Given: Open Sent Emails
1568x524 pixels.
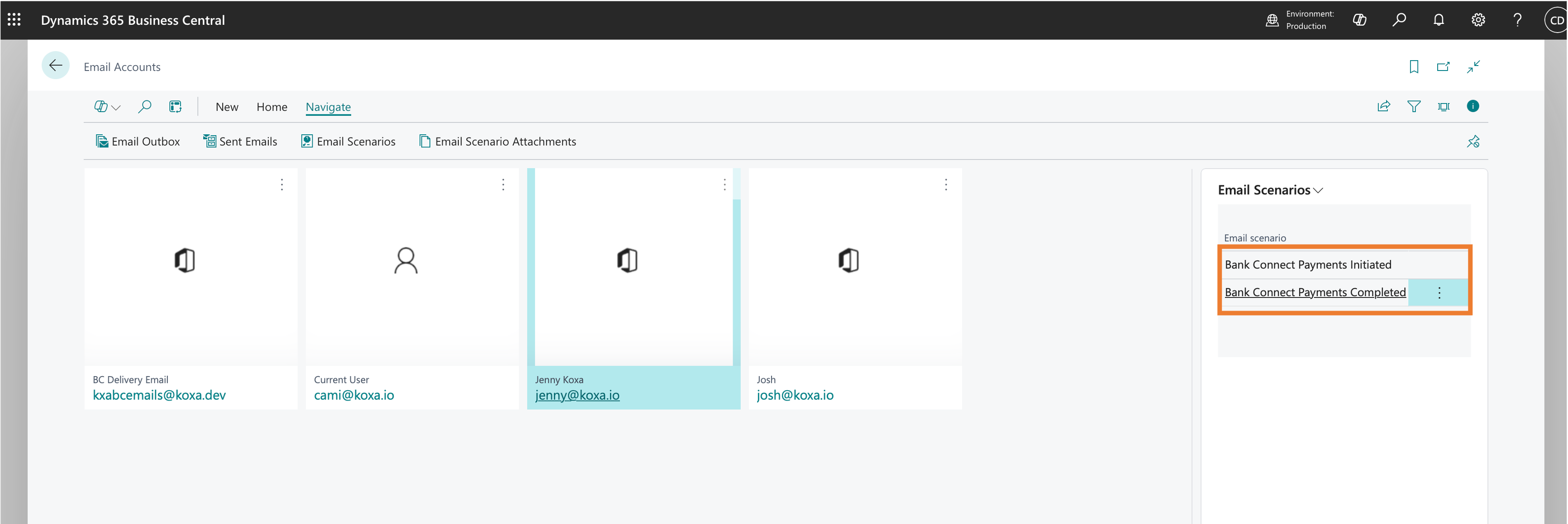Looking at the screenshot, I should point(240,142).
